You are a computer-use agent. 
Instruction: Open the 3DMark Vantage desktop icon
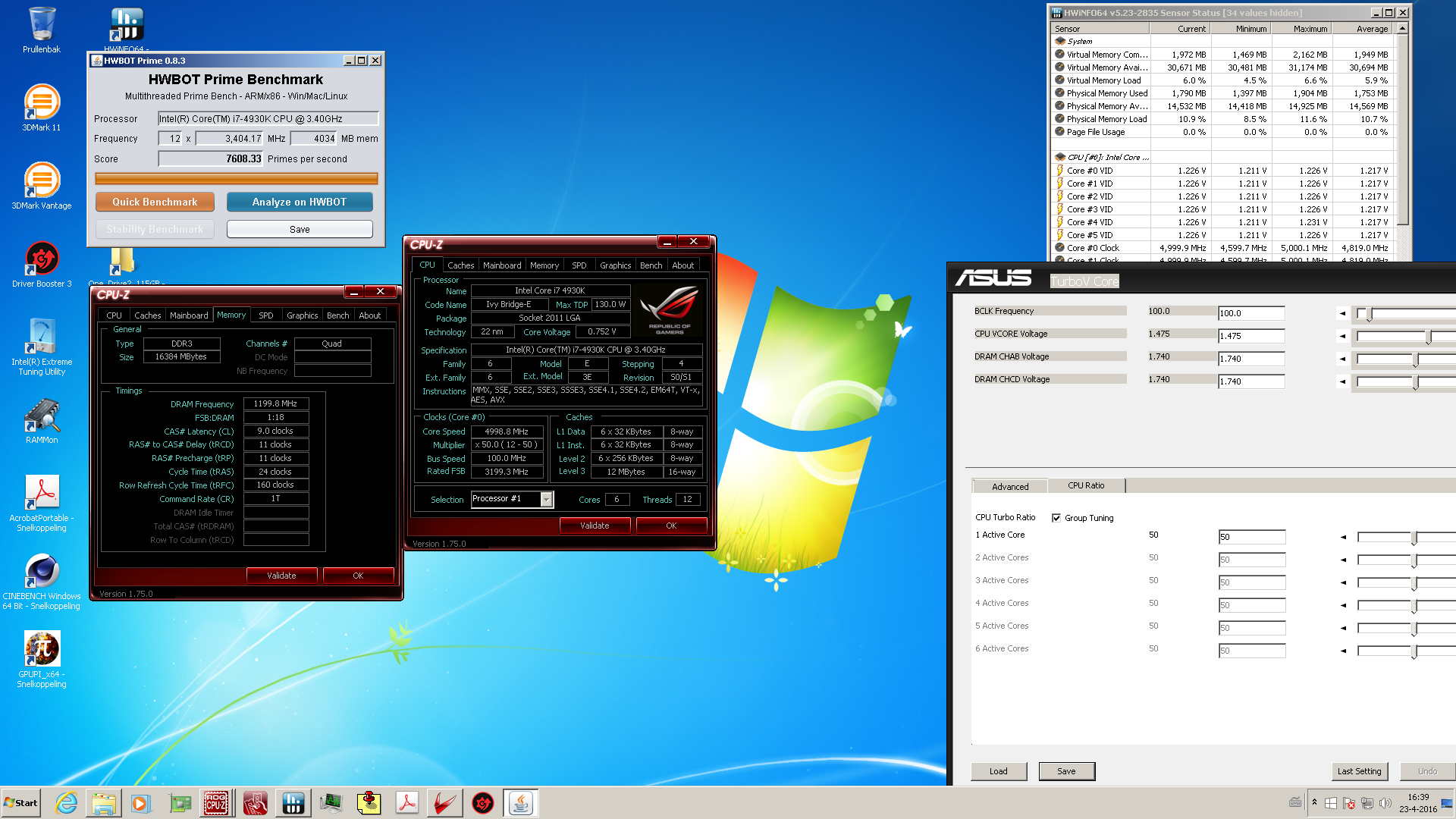(x=42, y=186)
